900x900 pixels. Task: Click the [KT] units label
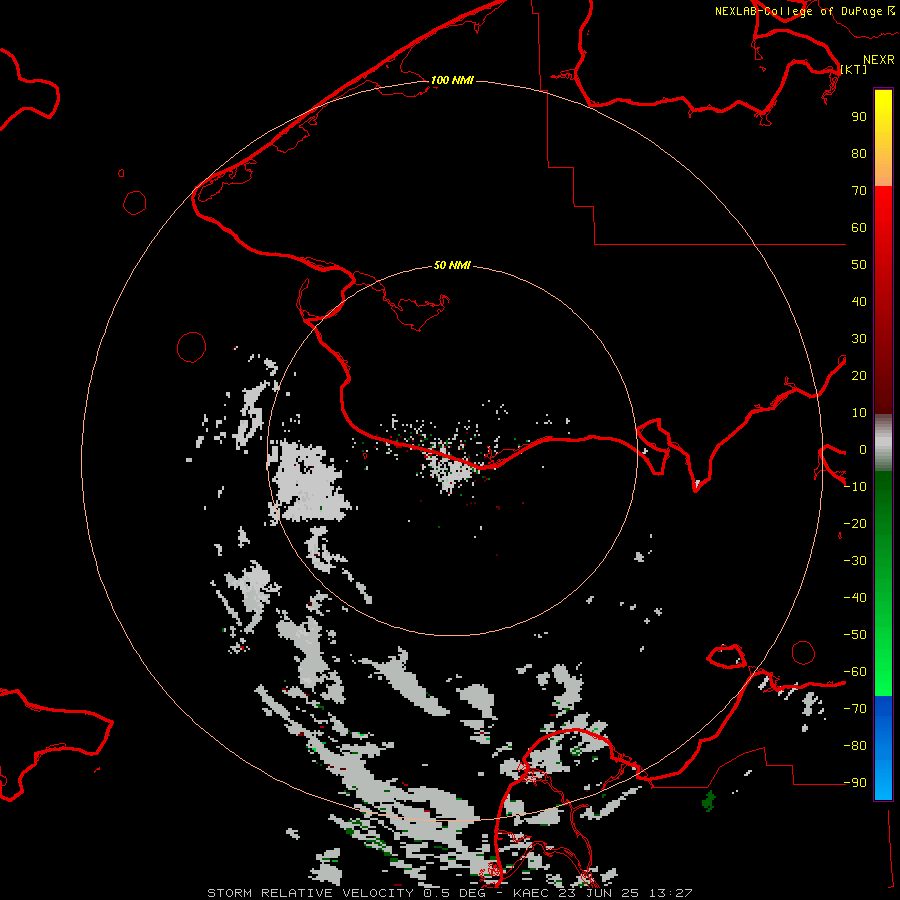coord(854,69)
